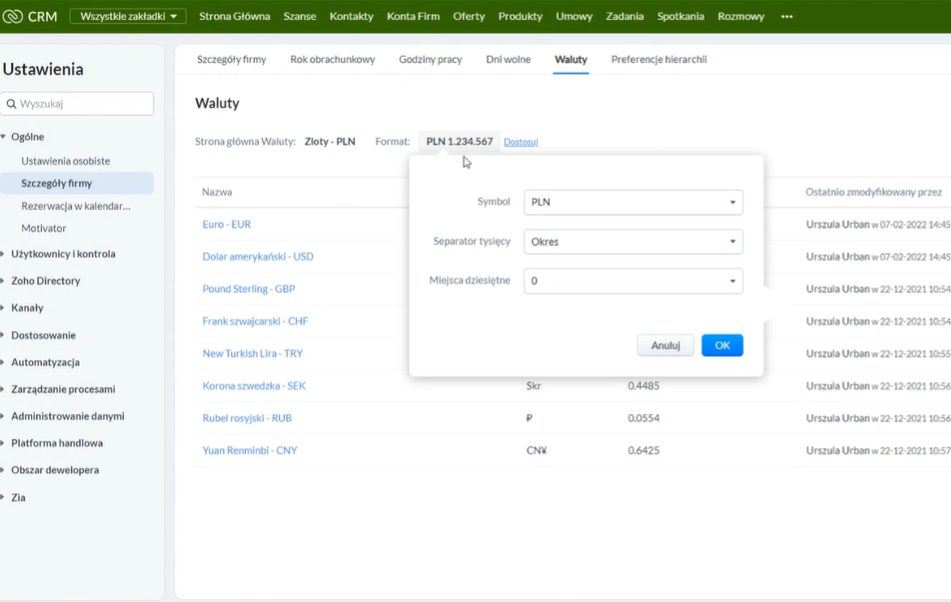Focus the Wyszukaj settings search field
The width and height of the screenshot is (951, 602).
pyautogui.click(x=77, y=104)
